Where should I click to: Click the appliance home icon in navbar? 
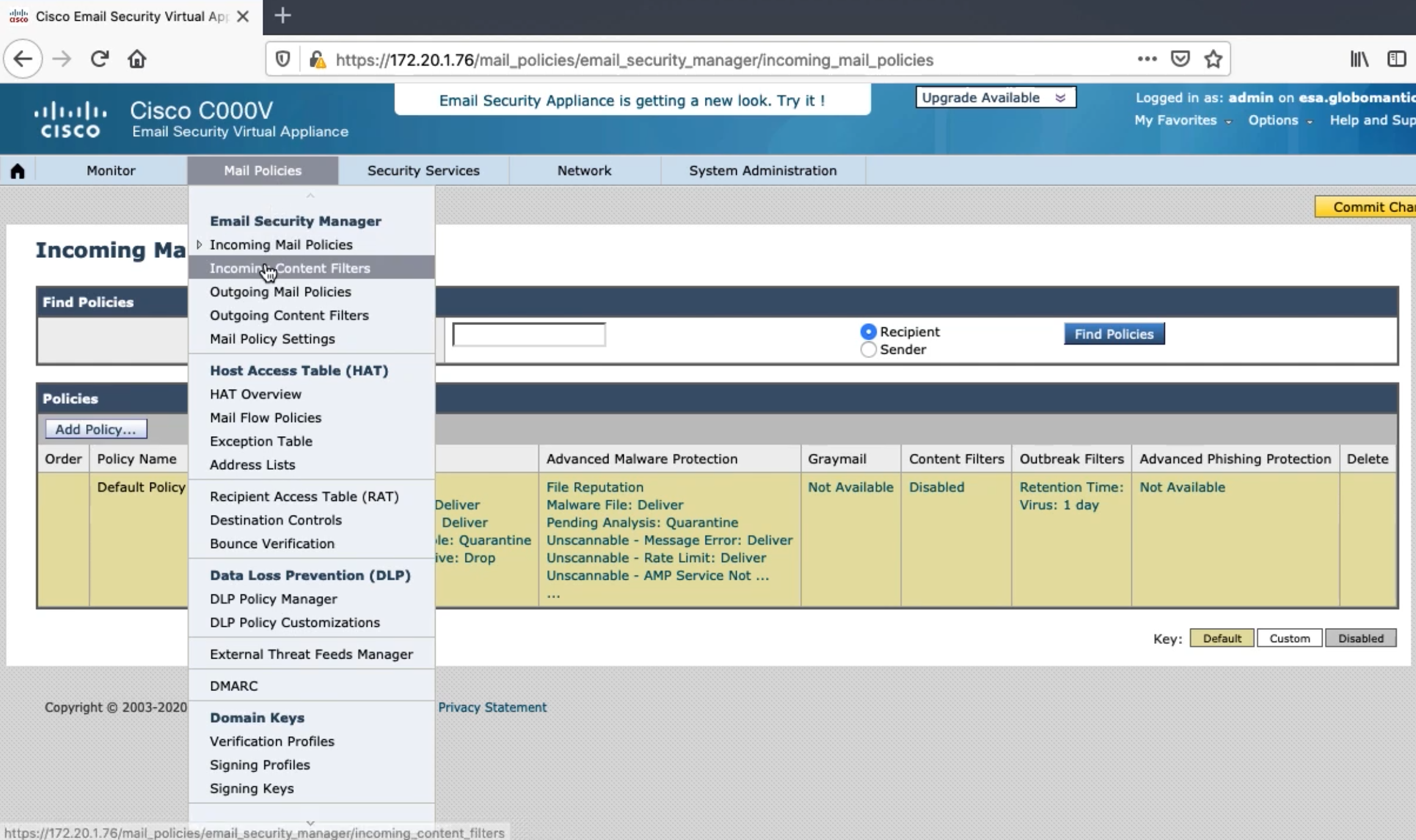point(18,171)
